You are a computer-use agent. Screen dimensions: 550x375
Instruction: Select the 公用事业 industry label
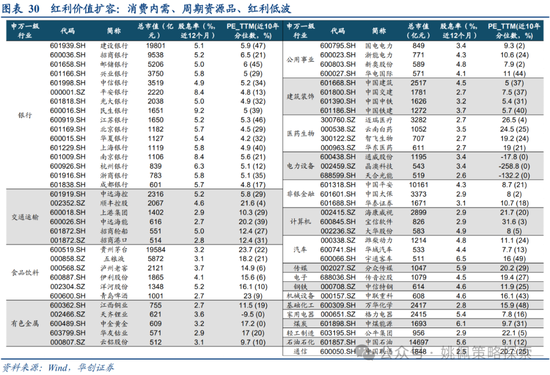300,60
